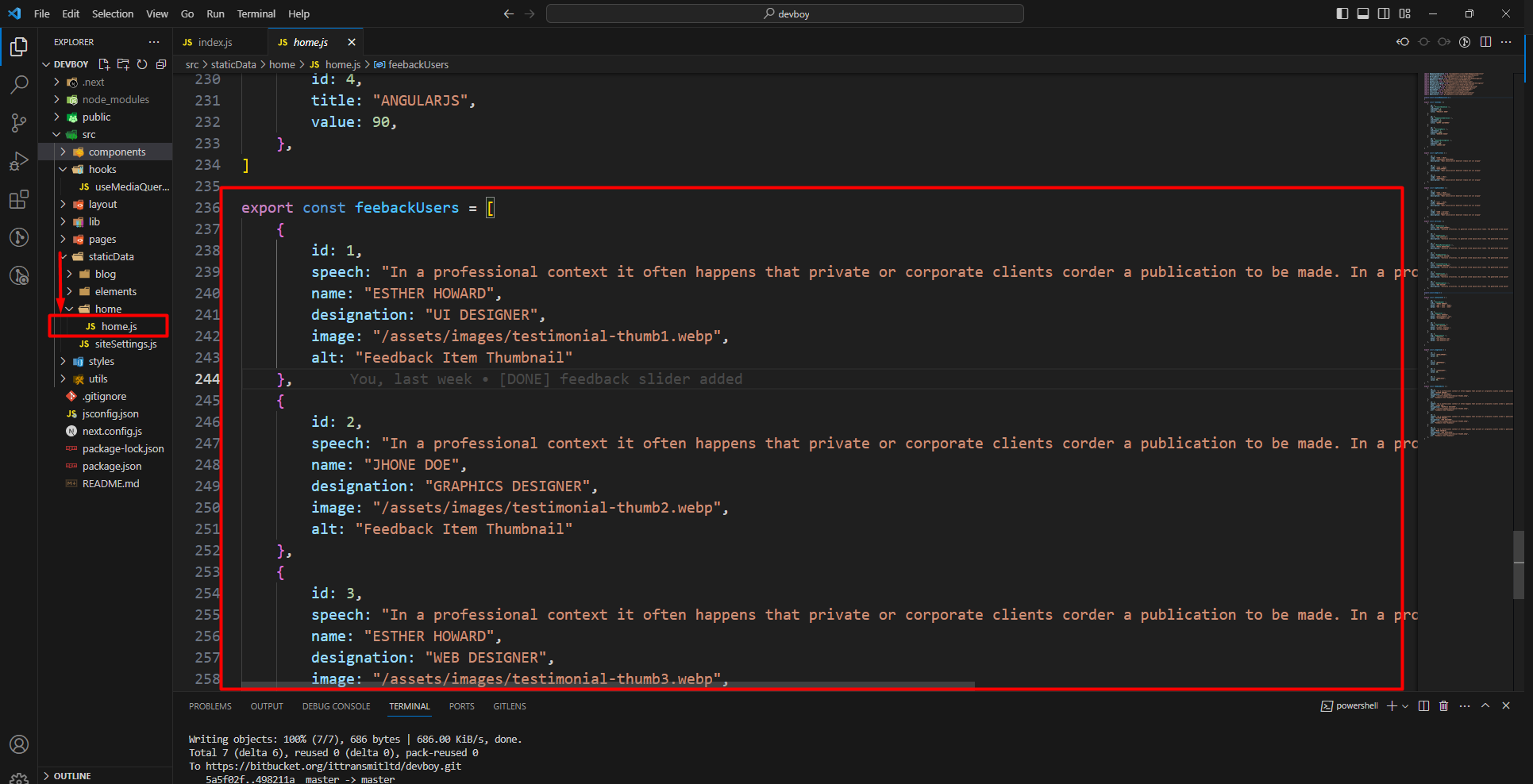Viewport: 1533px width, 784px height.
Task: Open Run and Debug view
Action: coord(19,161)
